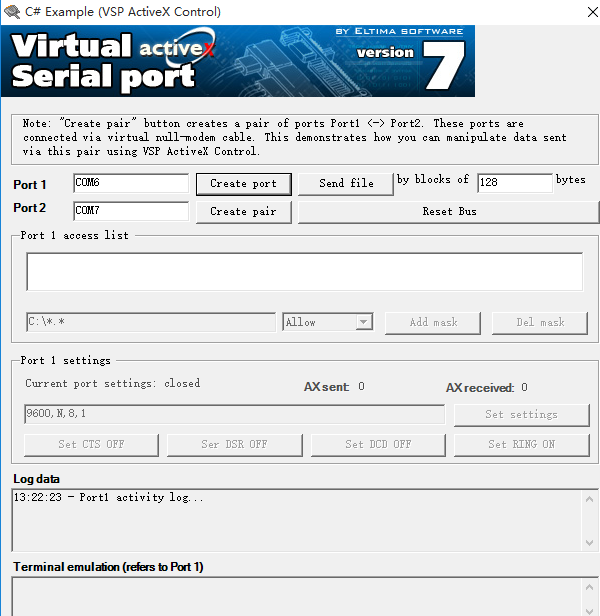Click the Send file button
This screenshot has height=616, width=600.
tap(346, 183)
